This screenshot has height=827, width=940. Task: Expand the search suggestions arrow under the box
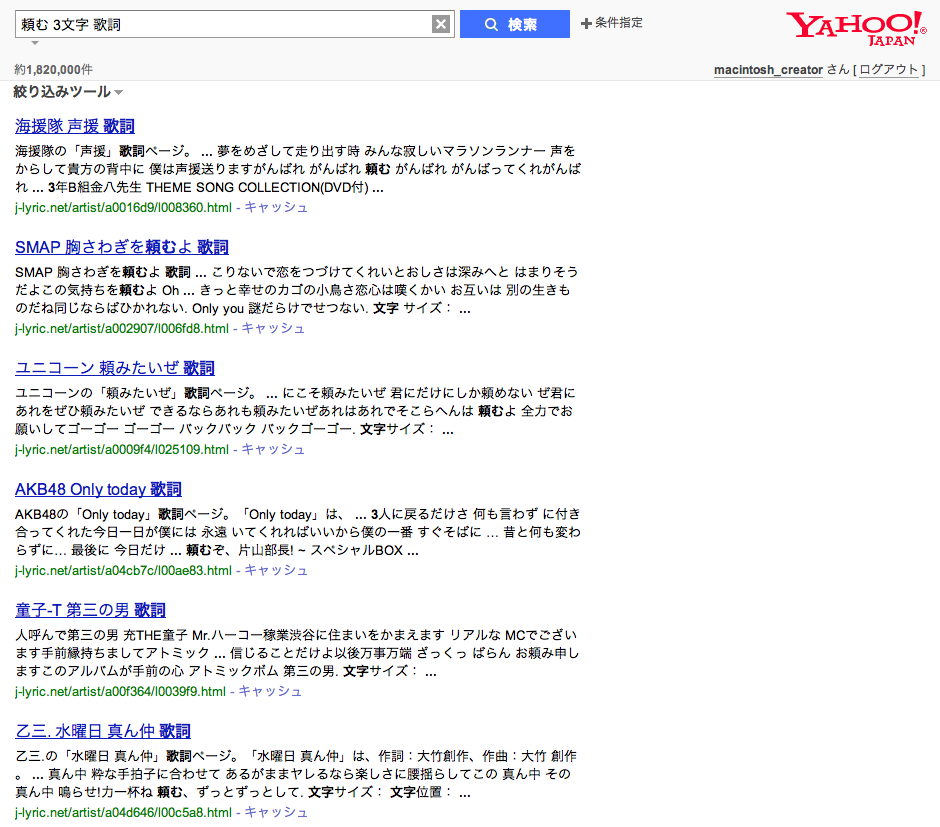coord(35,43)
